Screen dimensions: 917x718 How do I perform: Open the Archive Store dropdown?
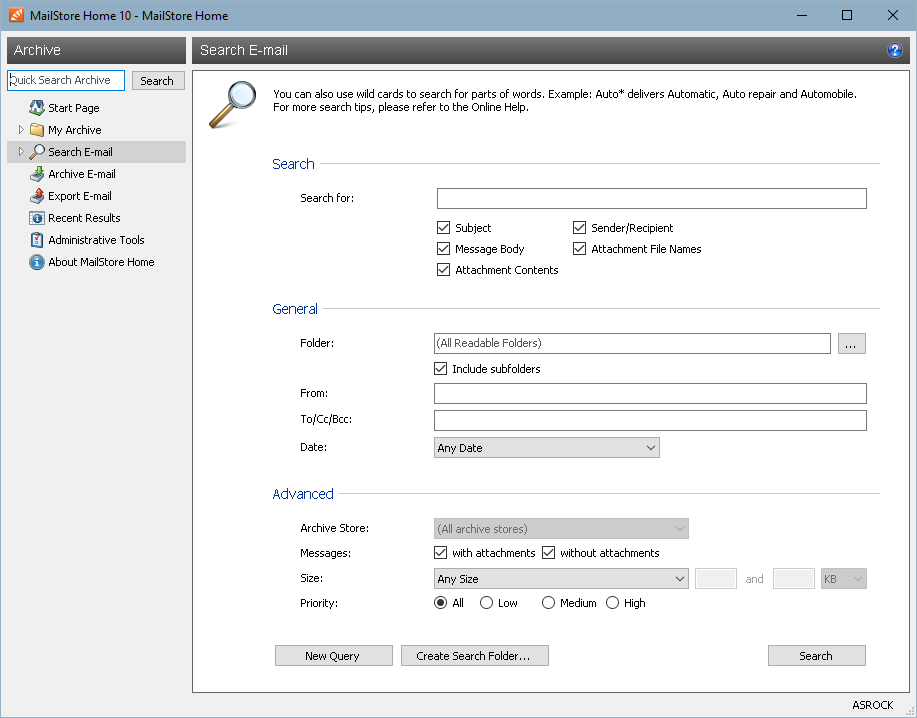(561, 529)
